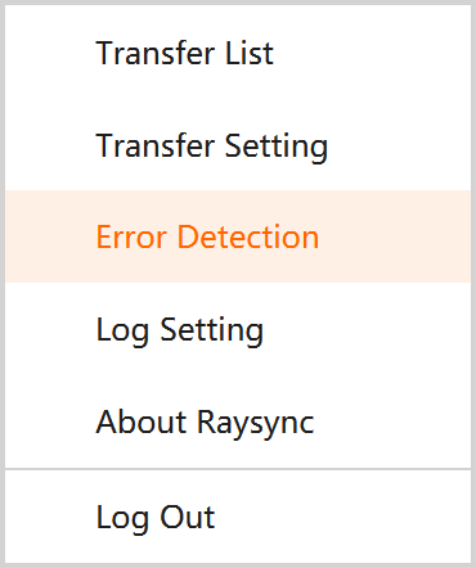Screen dimensions: 476x568
Task: Select Transfer Setting from the menu
Action: coord(238,145)
